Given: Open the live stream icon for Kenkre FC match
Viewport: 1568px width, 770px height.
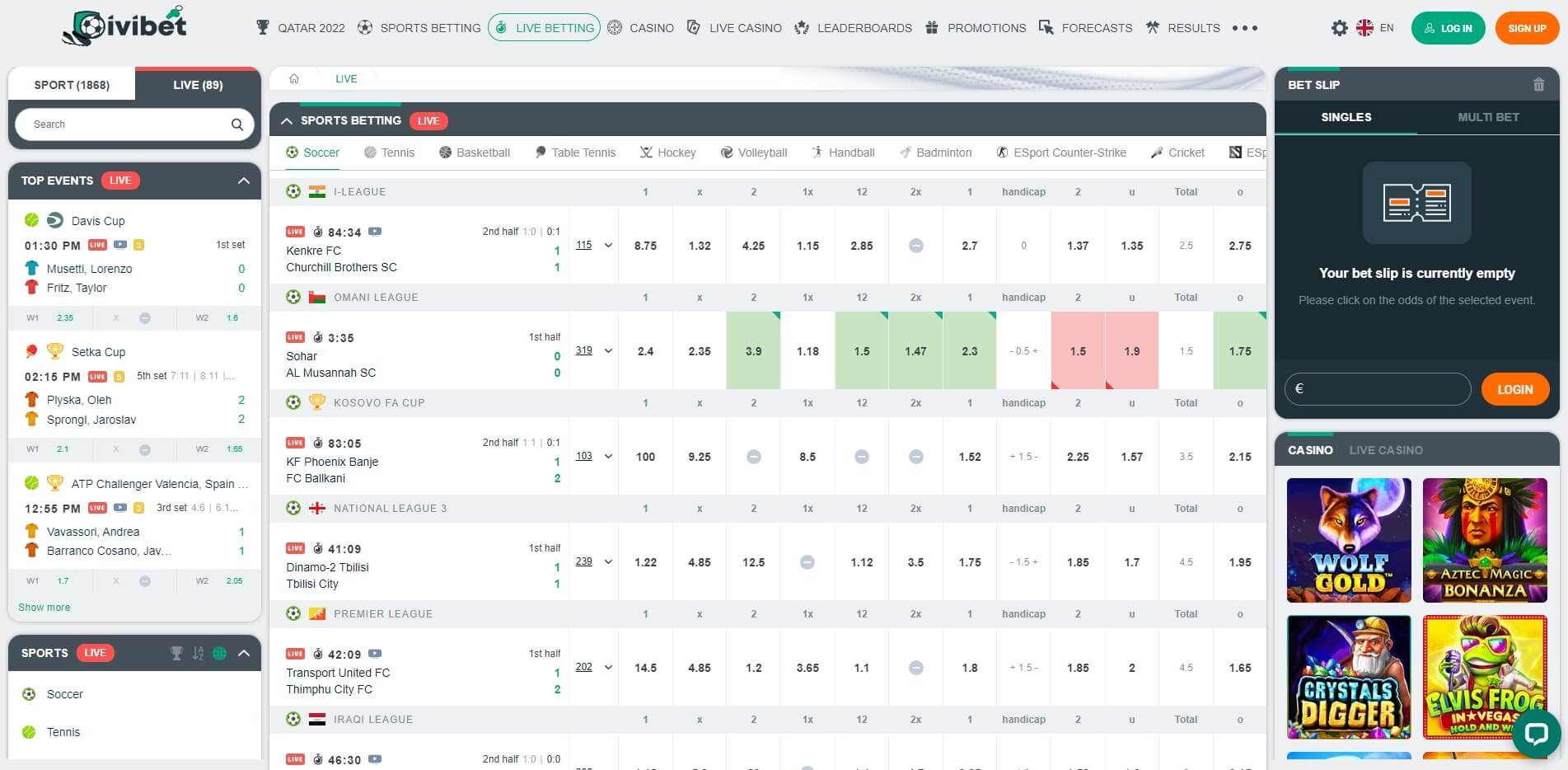Looking at the screenshot, I should click(x=375, y=231).
